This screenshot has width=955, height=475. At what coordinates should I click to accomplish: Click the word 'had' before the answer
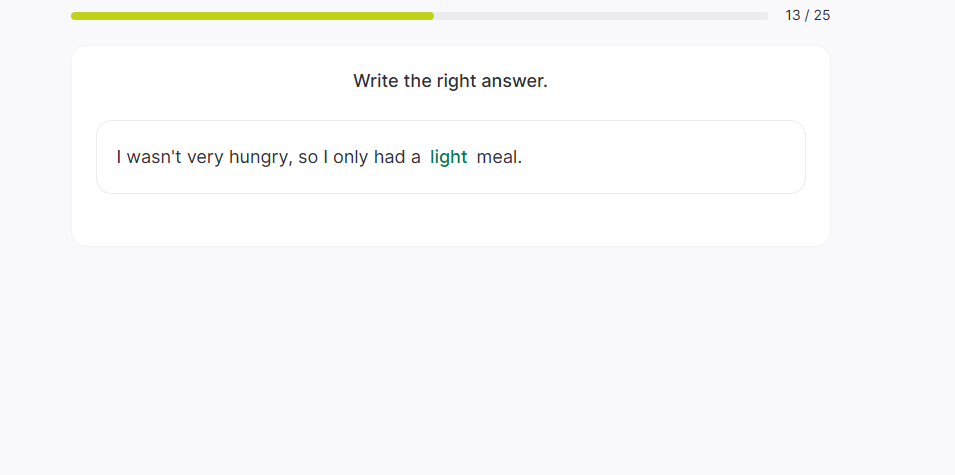389,157
